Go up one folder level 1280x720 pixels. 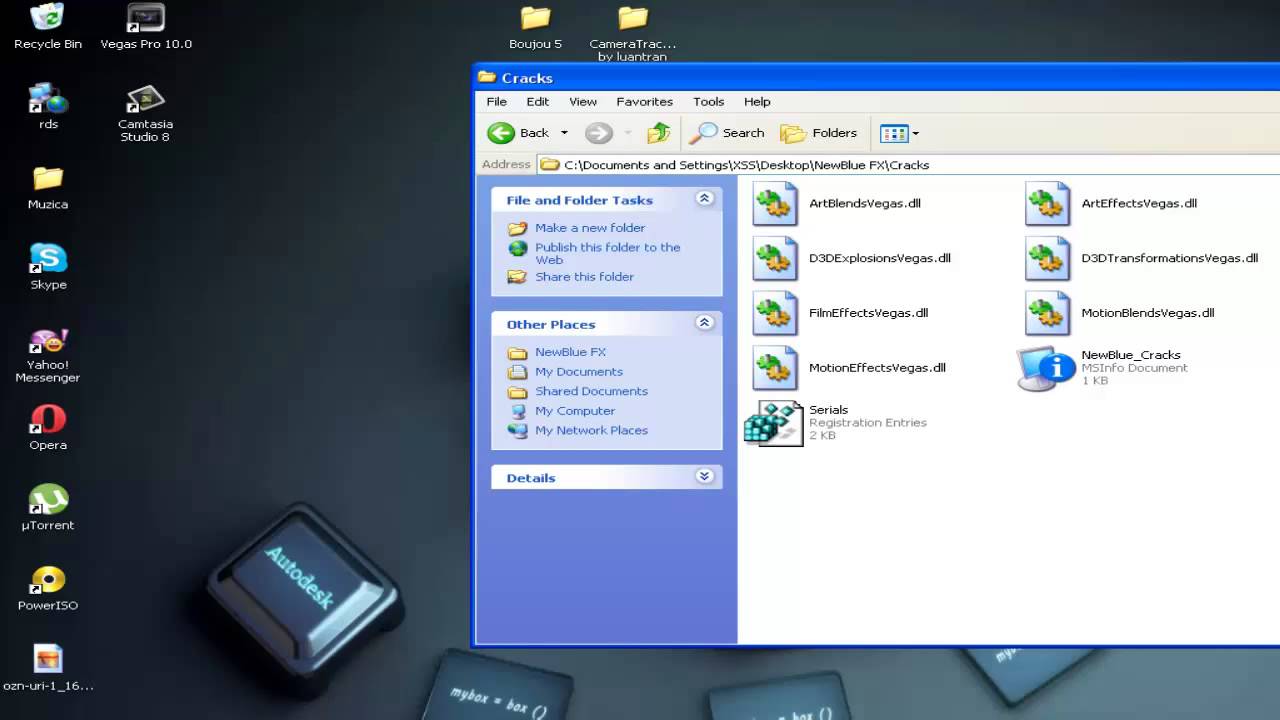[658, 133]
